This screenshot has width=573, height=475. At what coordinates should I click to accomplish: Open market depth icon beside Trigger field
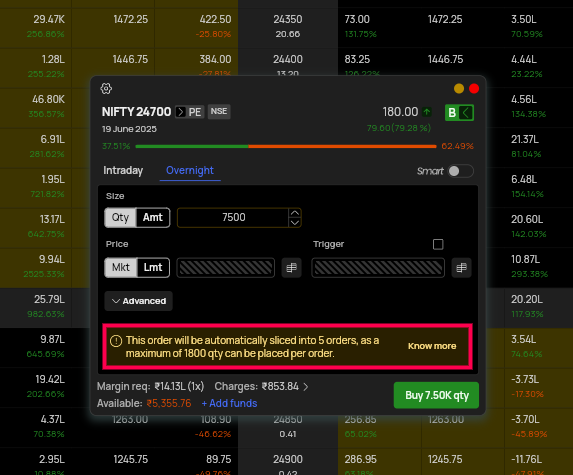[x=462, y=268]
